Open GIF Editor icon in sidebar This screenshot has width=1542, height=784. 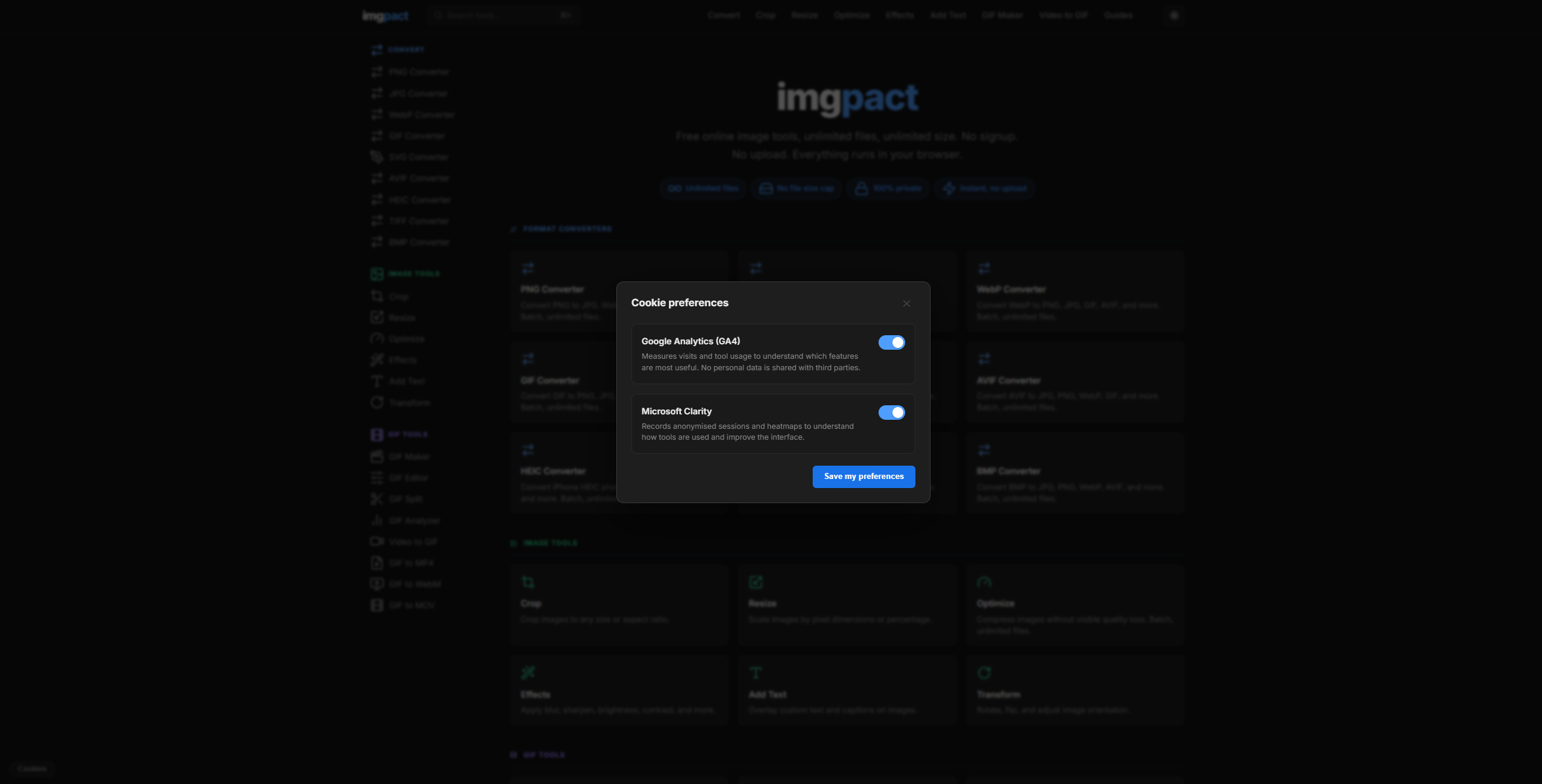[x=377, y=478]
